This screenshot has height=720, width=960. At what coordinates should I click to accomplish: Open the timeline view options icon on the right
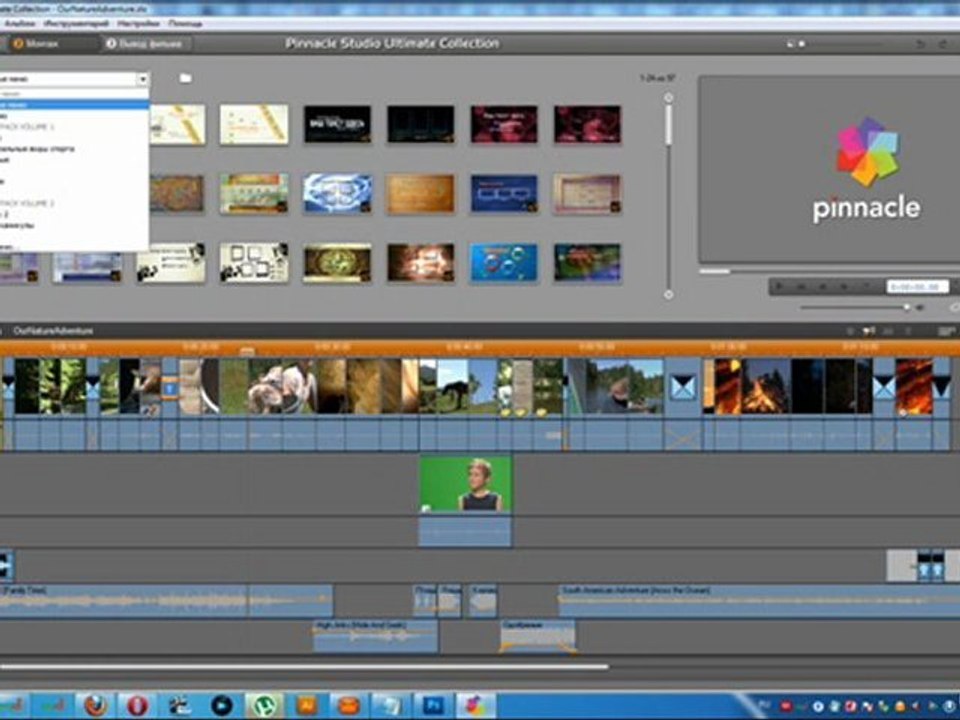click(x=946, y=331)
